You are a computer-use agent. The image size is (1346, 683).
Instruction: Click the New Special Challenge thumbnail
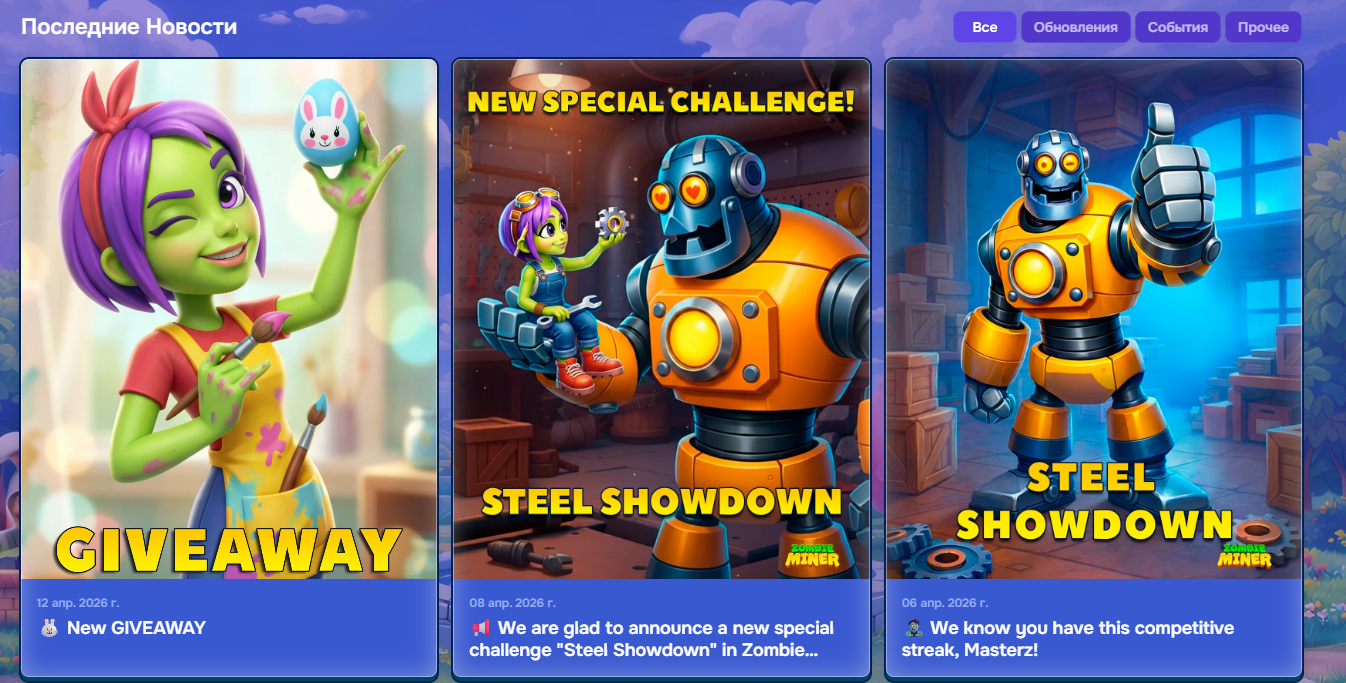click(661, 319)
